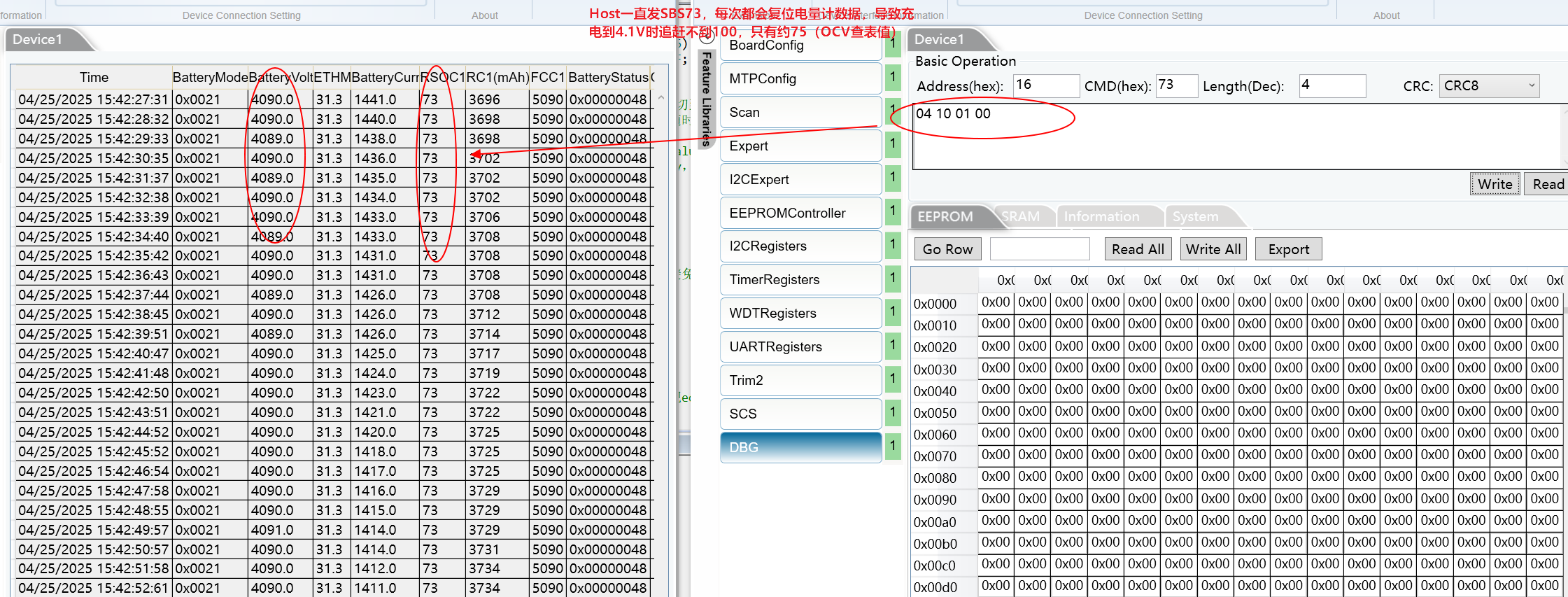
Task: Click the Read All button
Action: pyautogui.click(x=1138, y=249)
